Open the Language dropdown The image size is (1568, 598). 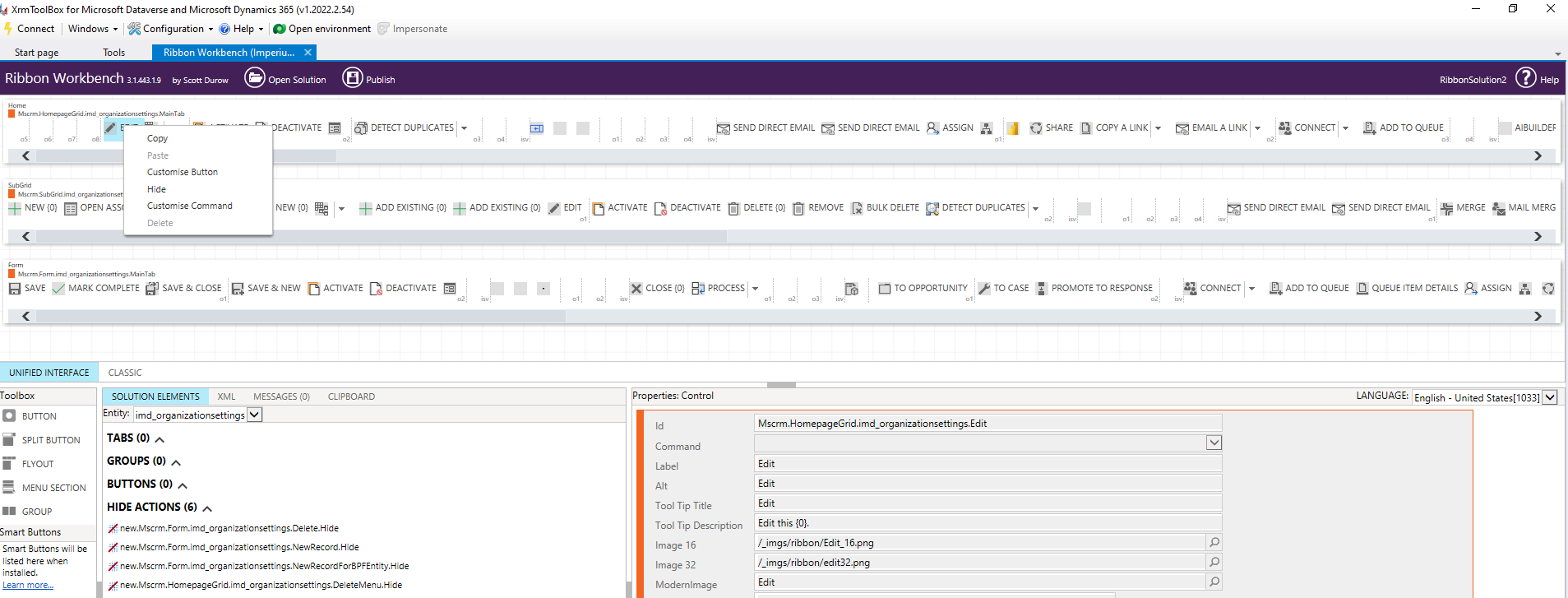(1550, 397)
